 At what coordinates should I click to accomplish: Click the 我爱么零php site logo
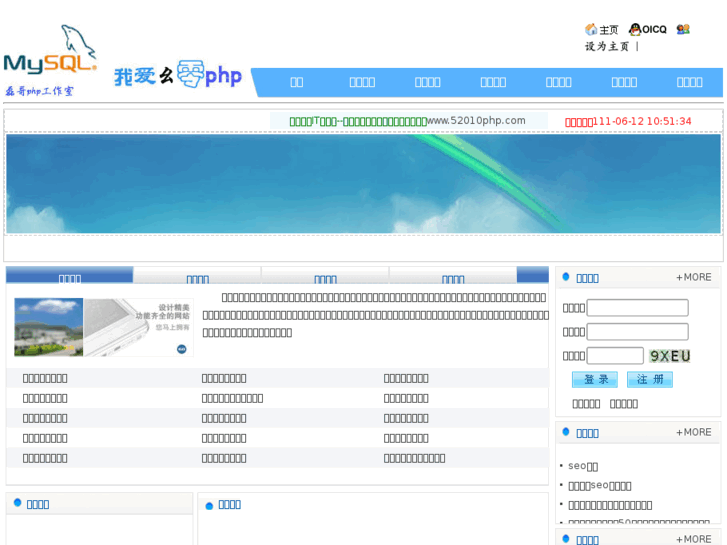coord(178,74)
